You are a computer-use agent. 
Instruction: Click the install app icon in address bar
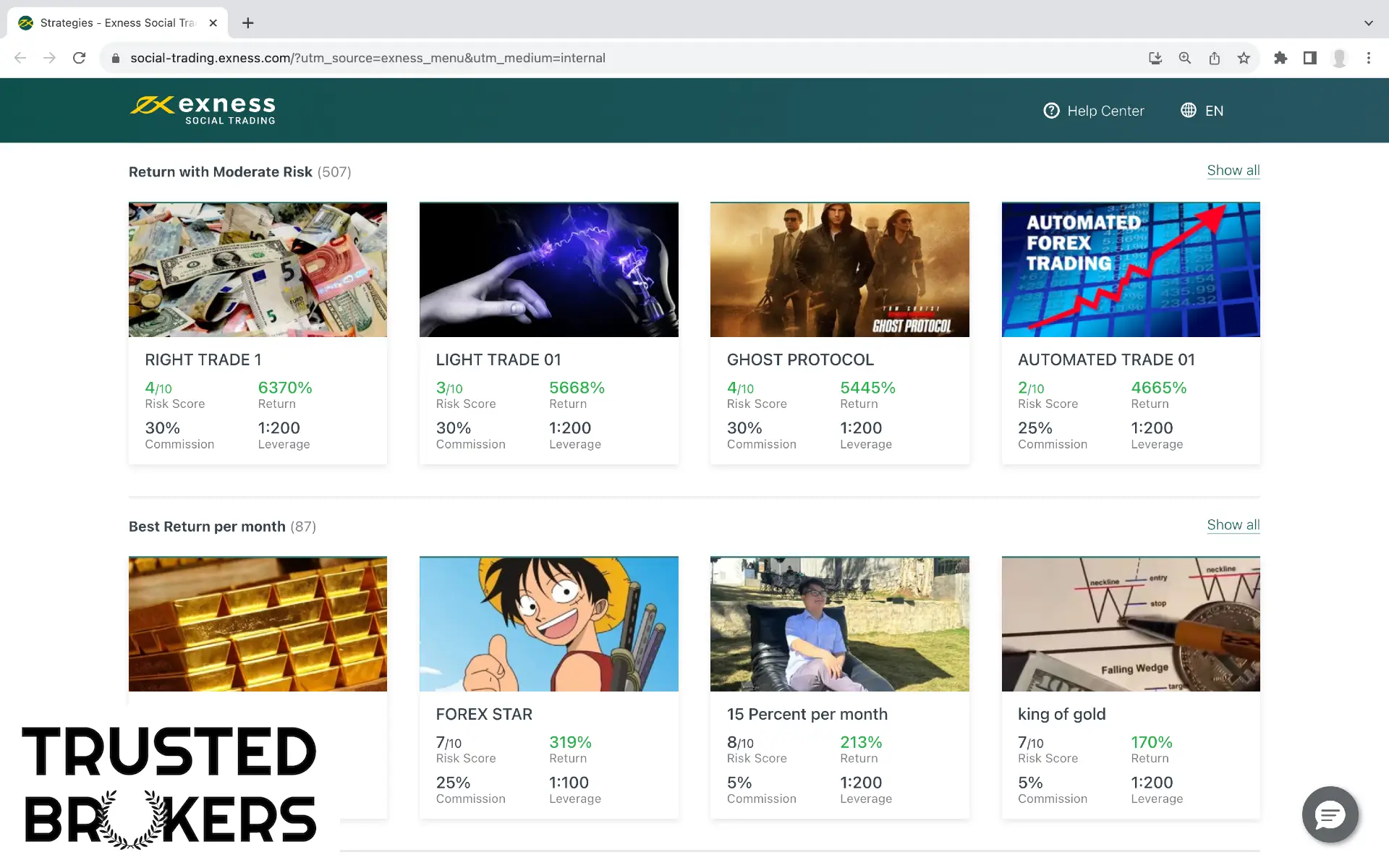[1155, 58]
